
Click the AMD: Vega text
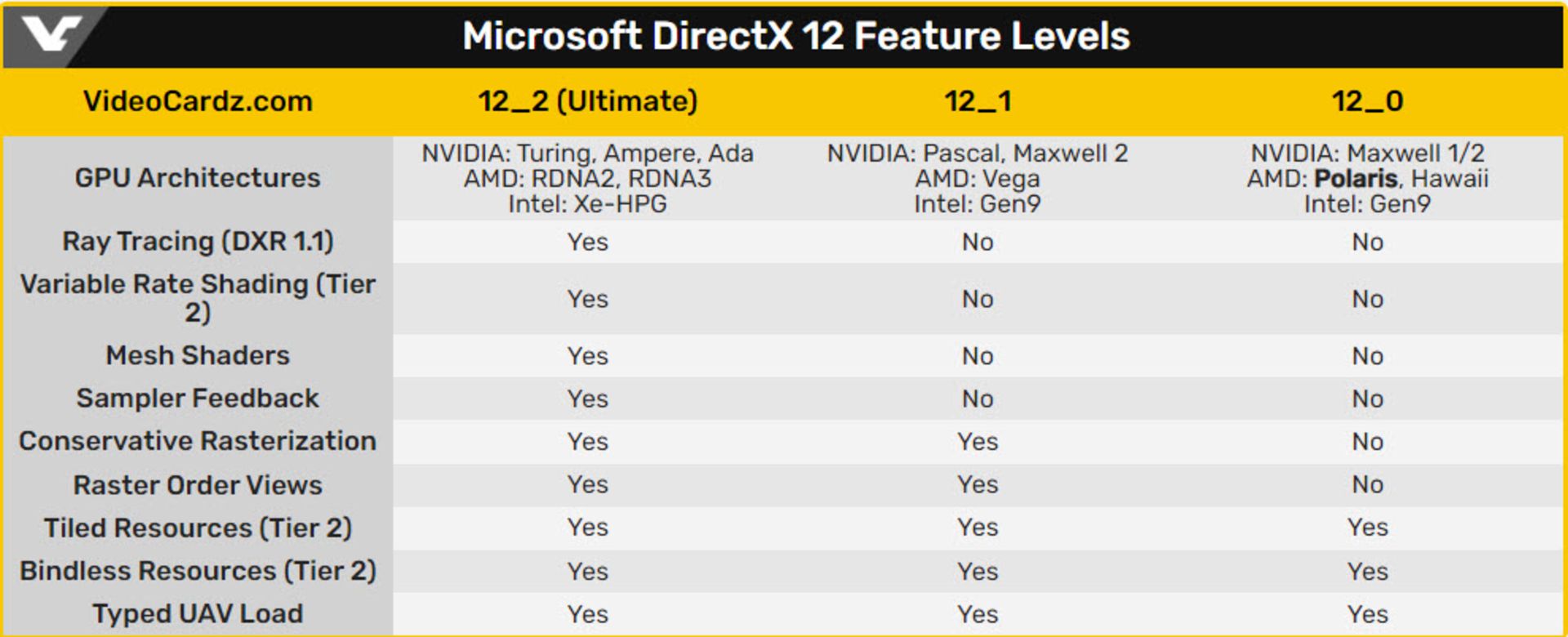click(978, 179)
